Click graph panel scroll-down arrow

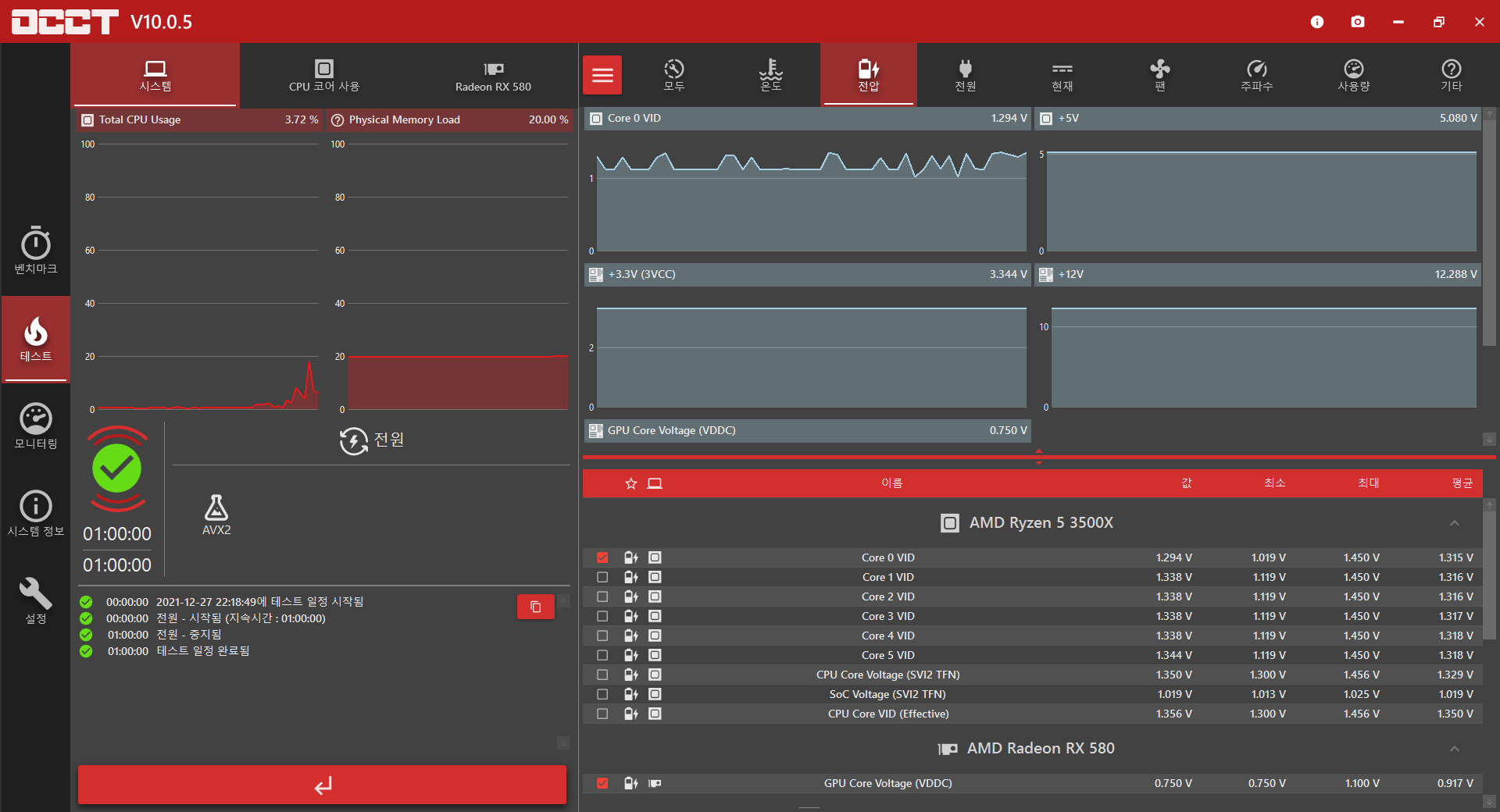[x=1490, y=439]
